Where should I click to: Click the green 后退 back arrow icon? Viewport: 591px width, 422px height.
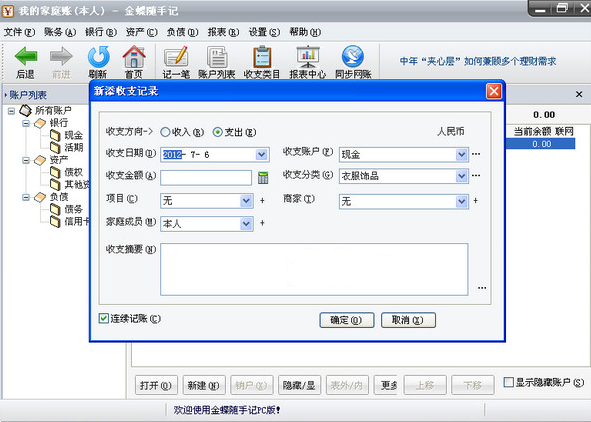[x=26, y=57]
